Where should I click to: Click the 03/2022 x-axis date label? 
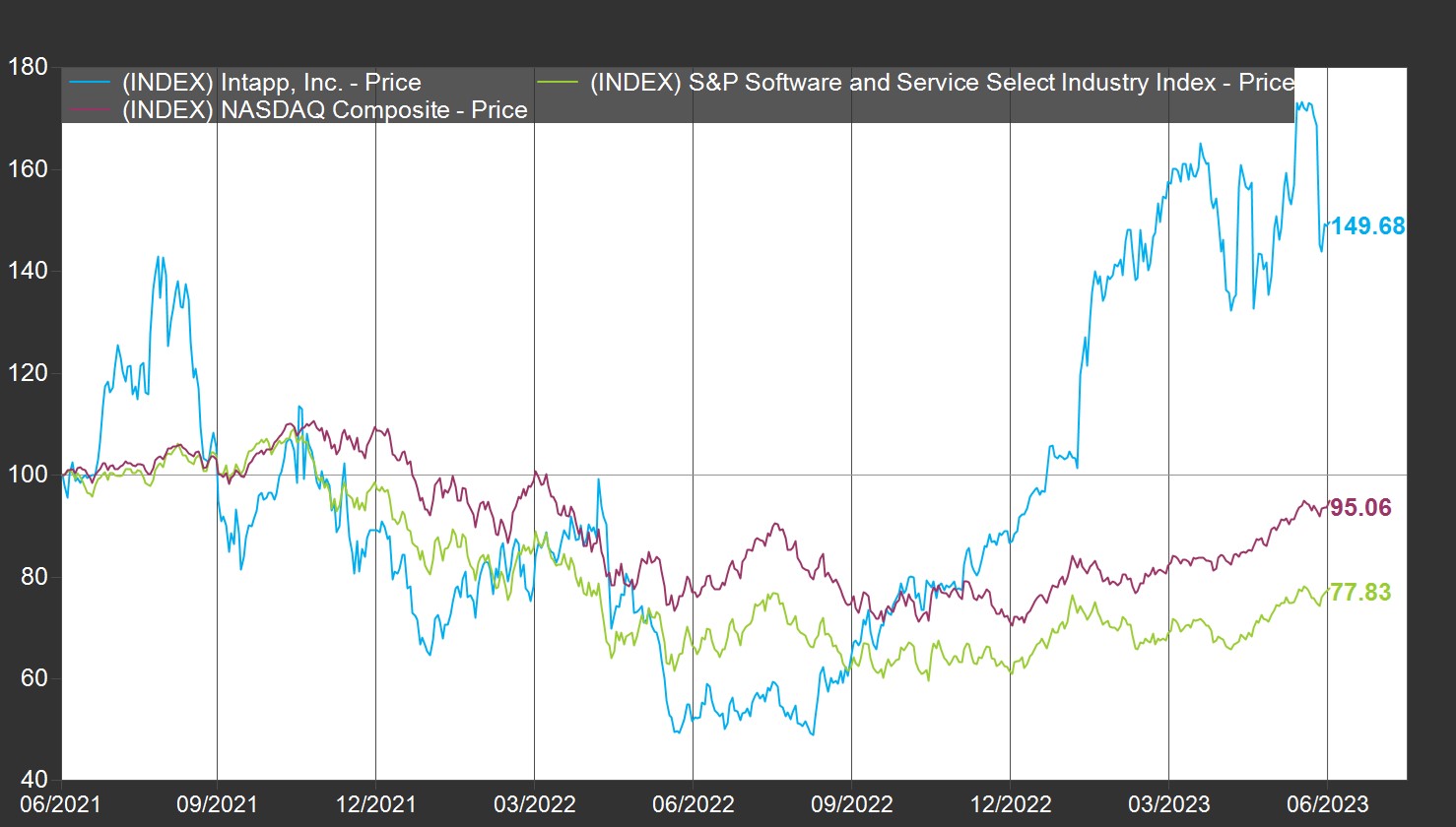534,804
